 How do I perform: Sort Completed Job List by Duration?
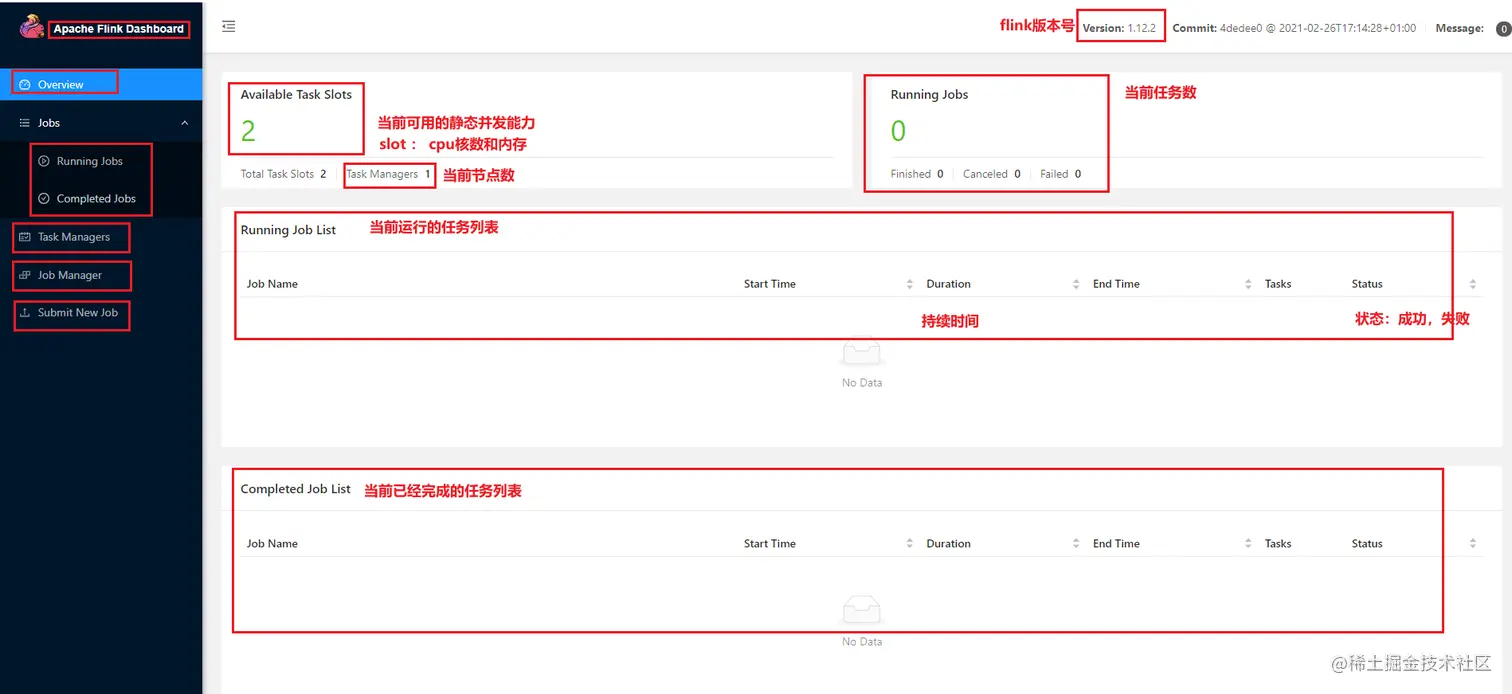(x=1076, y=544)
